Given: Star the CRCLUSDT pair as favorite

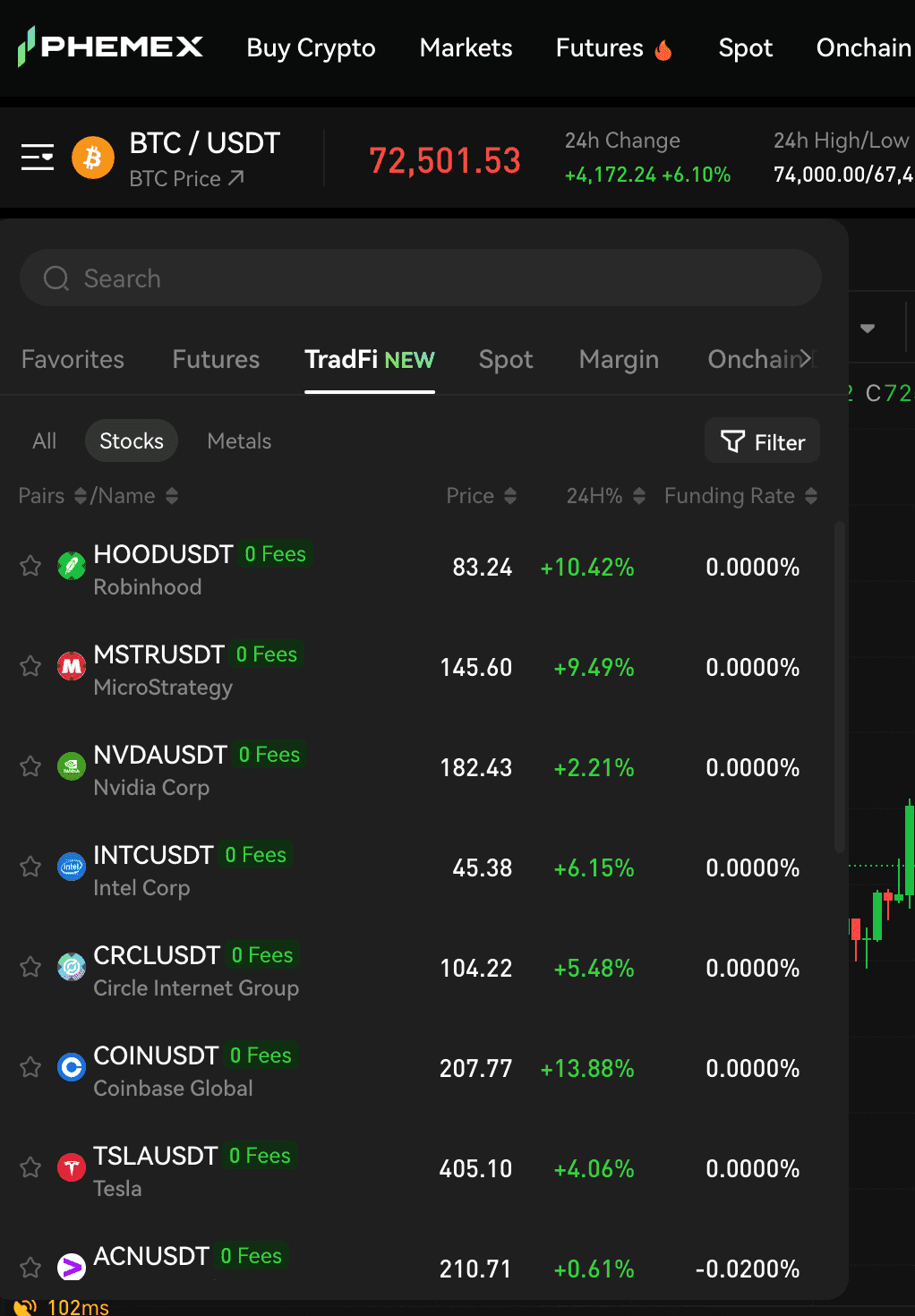Looking at the screenshot, I should click(30, 967).
